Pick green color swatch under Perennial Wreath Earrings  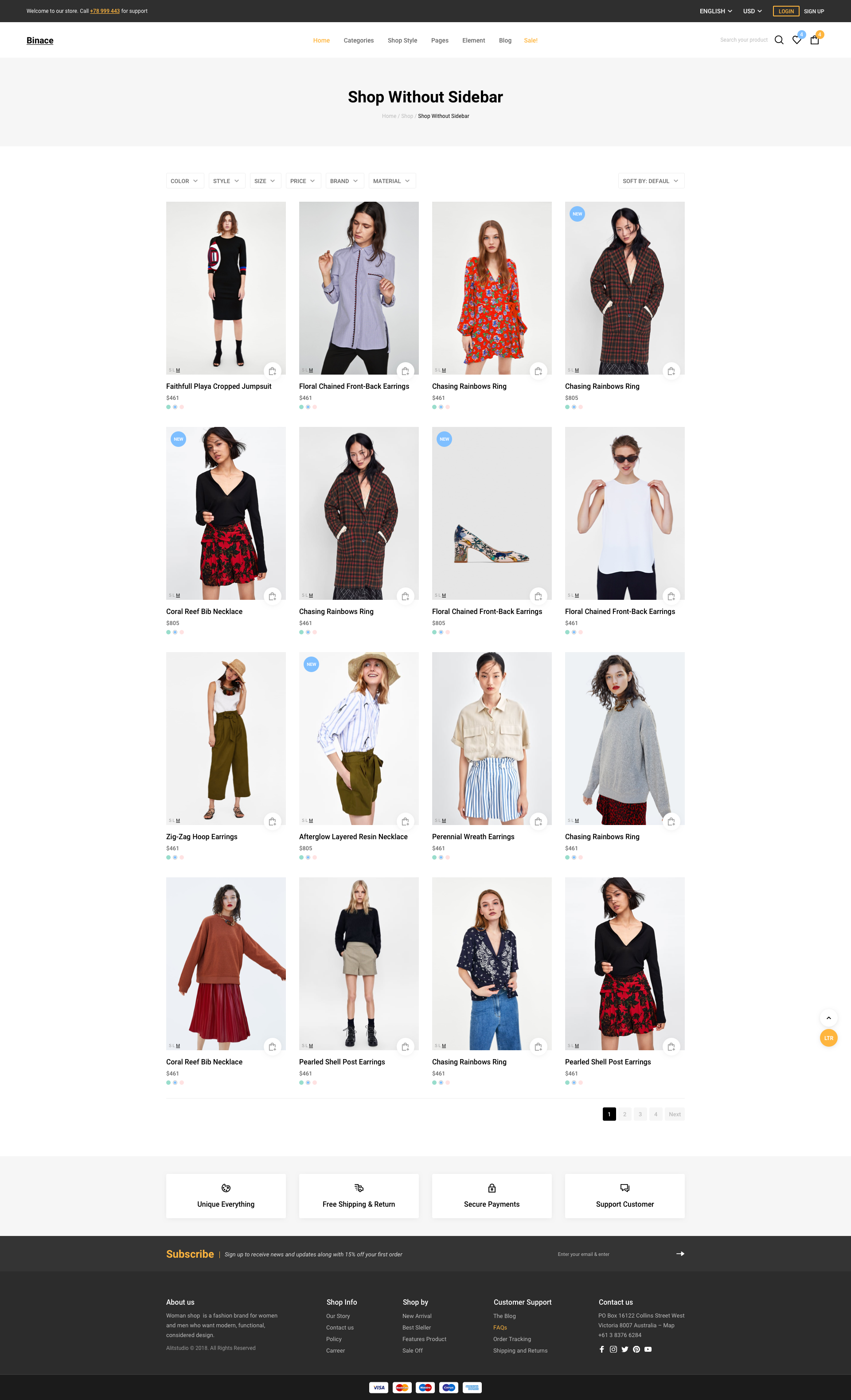pyautogui.click(x=434, y=857)
